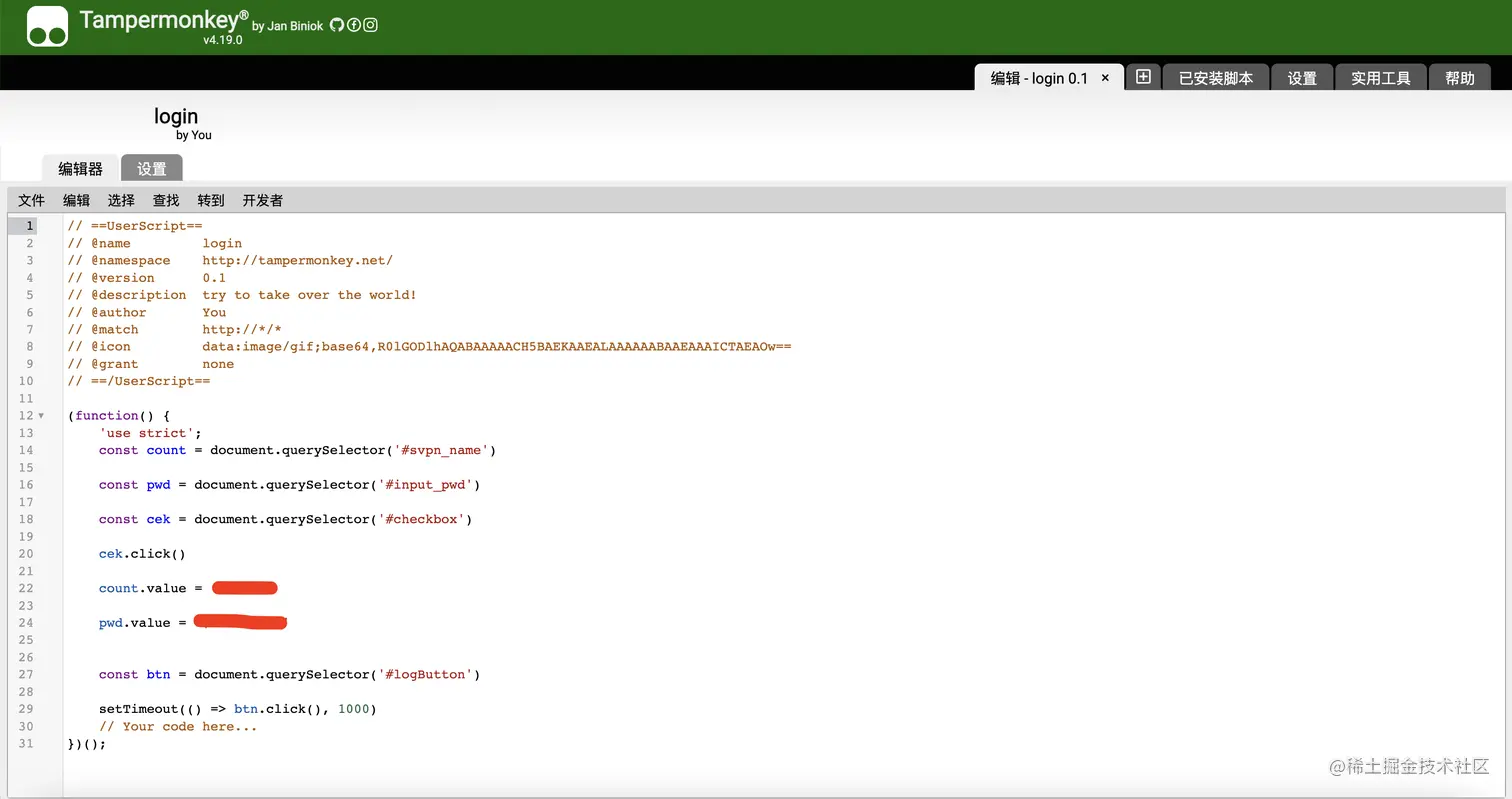
Task: Click line number 1 in the gutter
Action: [x=30, y=226]
